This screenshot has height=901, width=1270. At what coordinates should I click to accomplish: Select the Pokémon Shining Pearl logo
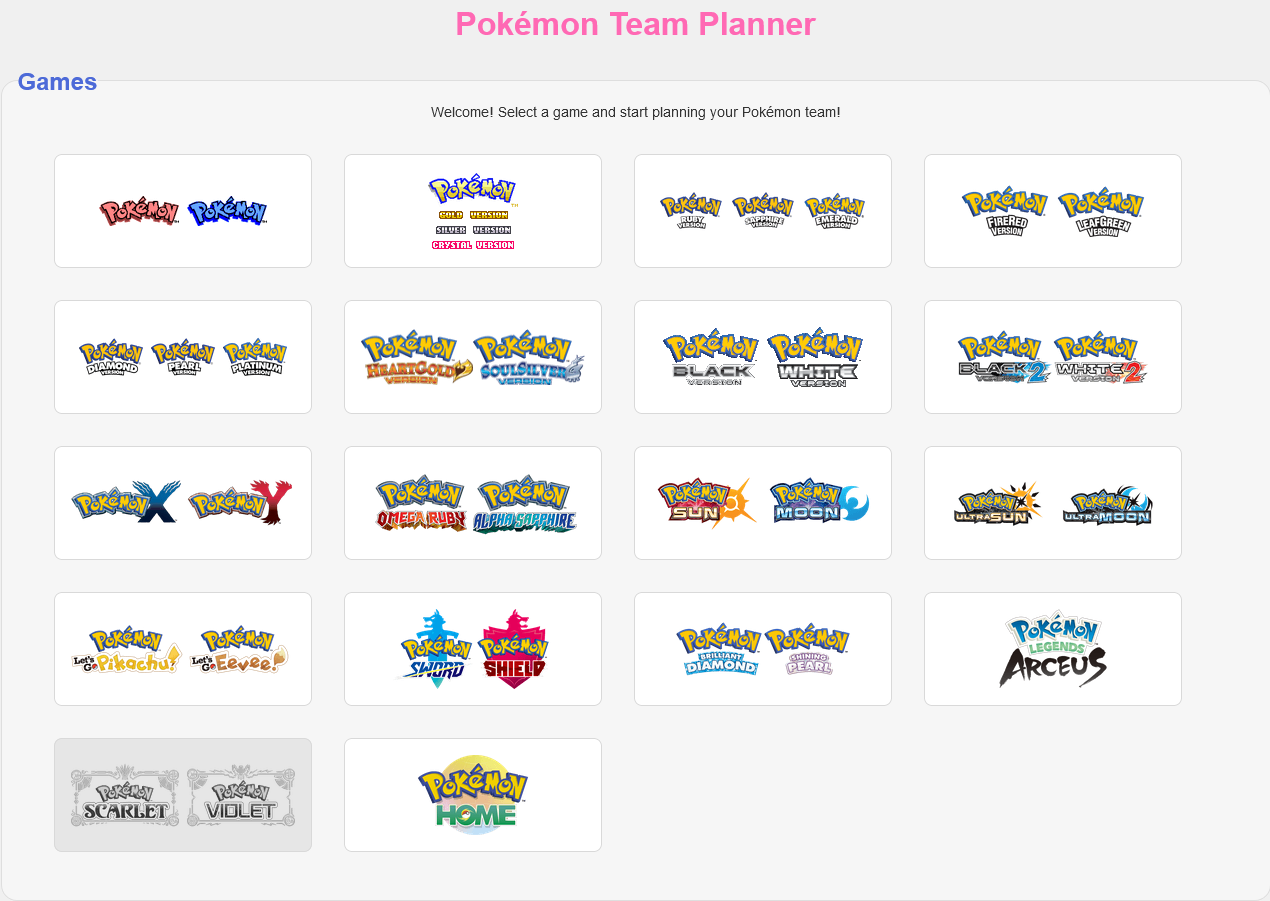(807, 649)
